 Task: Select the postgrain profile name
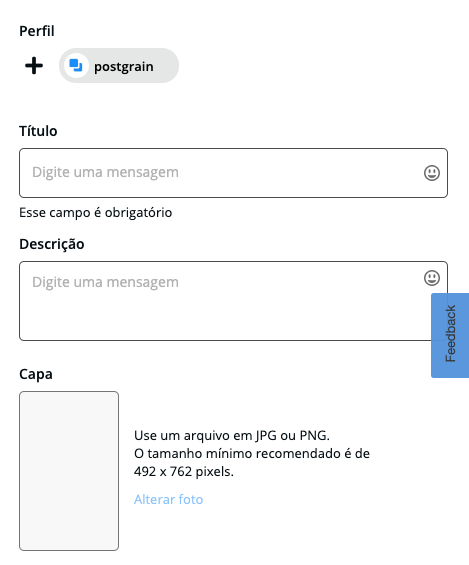[x=124, y=67]
